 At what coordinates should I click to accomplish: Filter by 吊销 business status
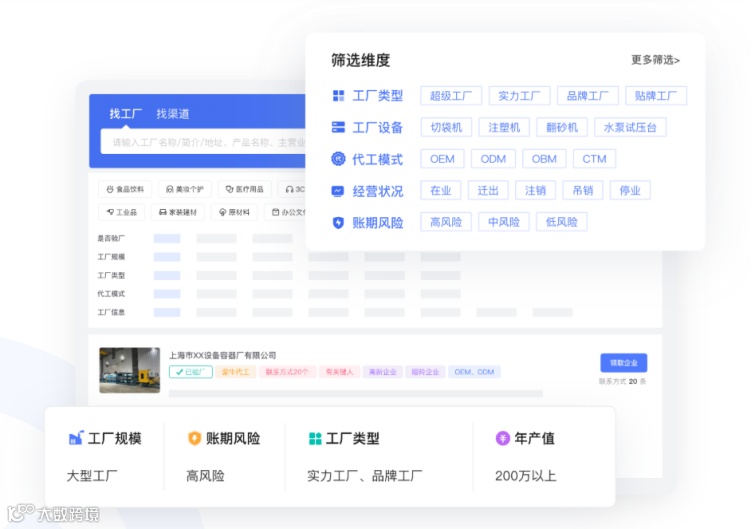[583, 190]
